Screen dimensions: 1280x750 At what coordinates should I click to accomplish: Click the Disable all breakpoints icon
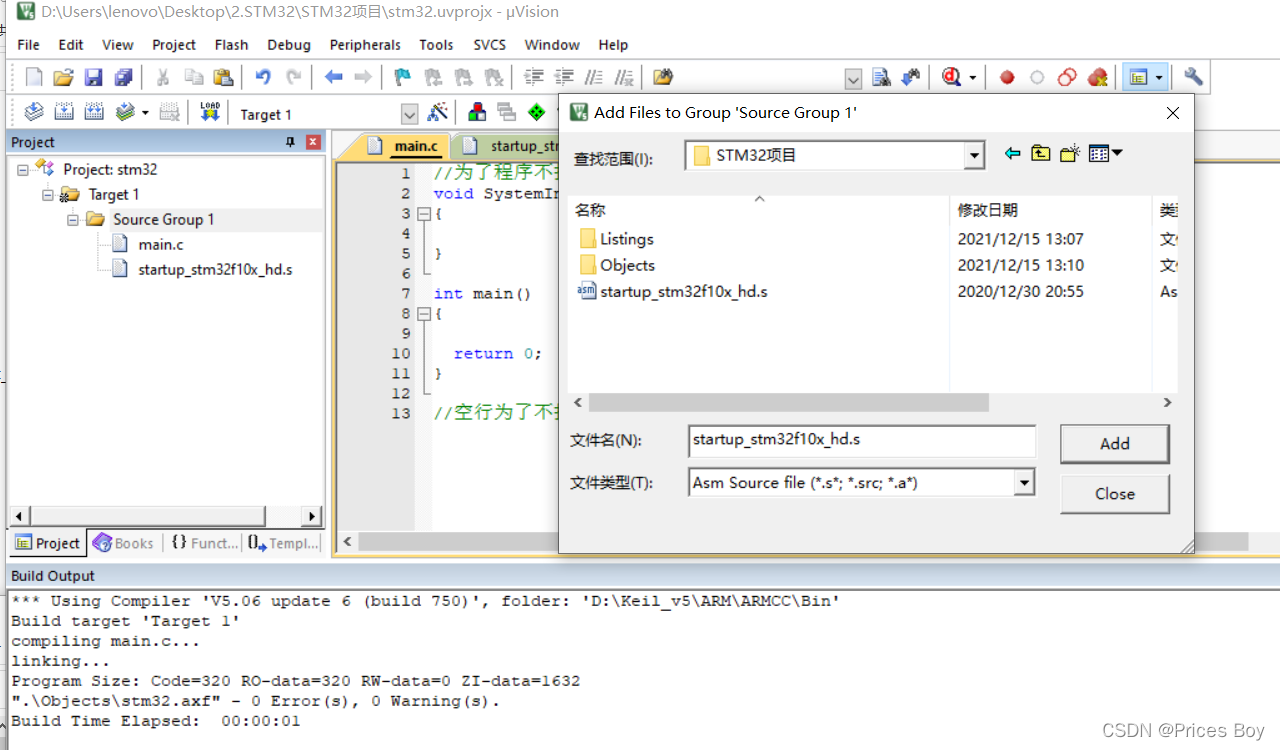(1067, 77)
